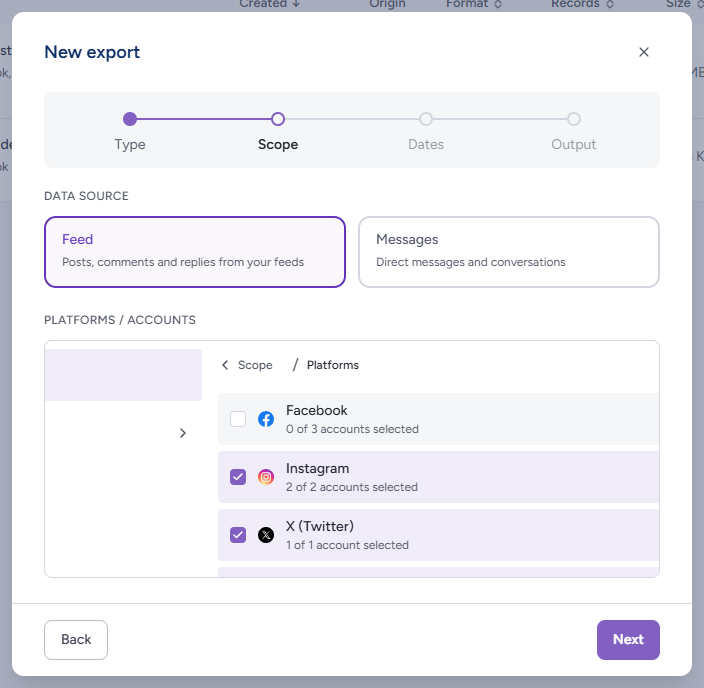704x688 pixels.
Task: Expand the right chevron in left pane
Action: click(182, 433)
